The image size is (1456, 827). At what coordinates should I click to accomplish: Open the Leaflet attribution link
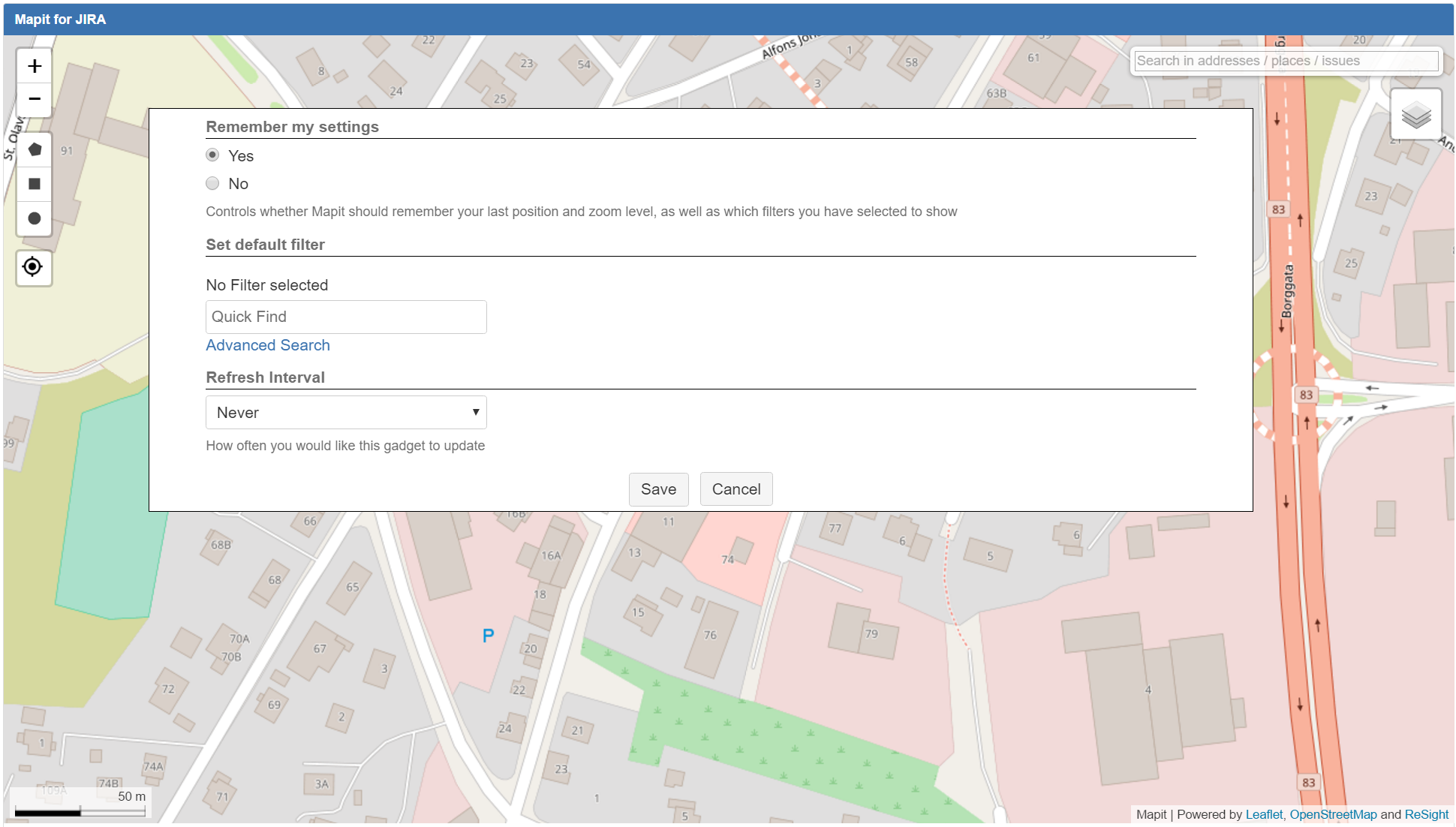[x=1264, y=814]
